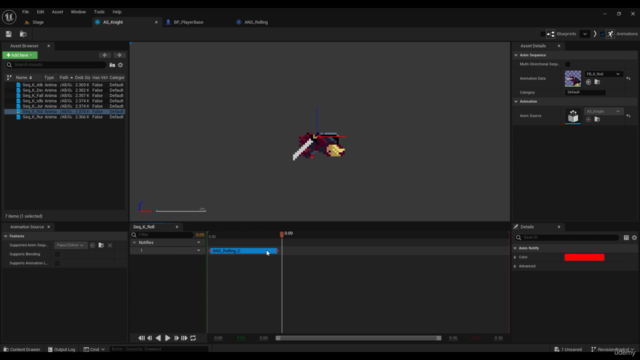Reset Anim Source to default arrow
Screen dimensions: 640x360
coord(629,116)
